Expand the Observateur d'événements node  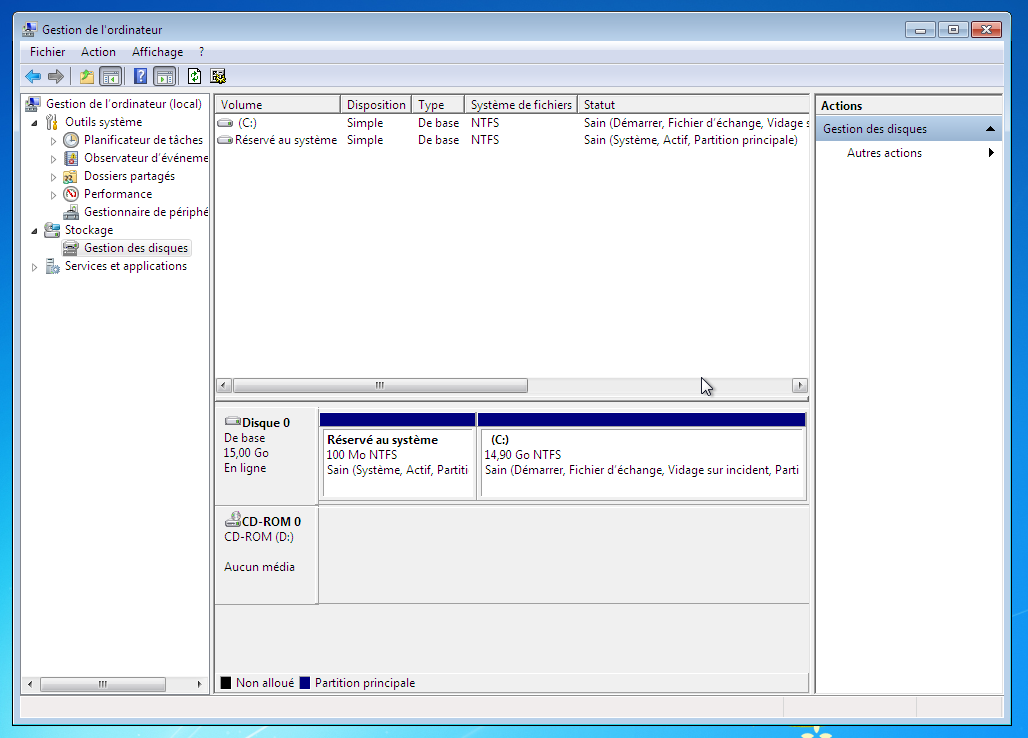click(x=53, y=159)
